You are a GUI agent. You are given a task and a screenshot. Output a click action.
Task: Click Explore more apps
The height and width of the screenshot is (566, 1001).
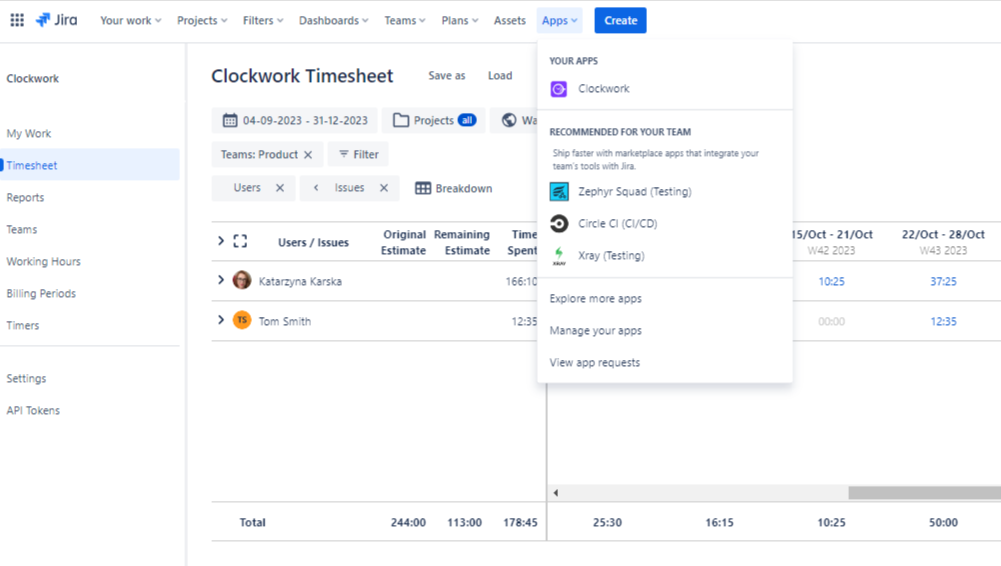point(596,299)
